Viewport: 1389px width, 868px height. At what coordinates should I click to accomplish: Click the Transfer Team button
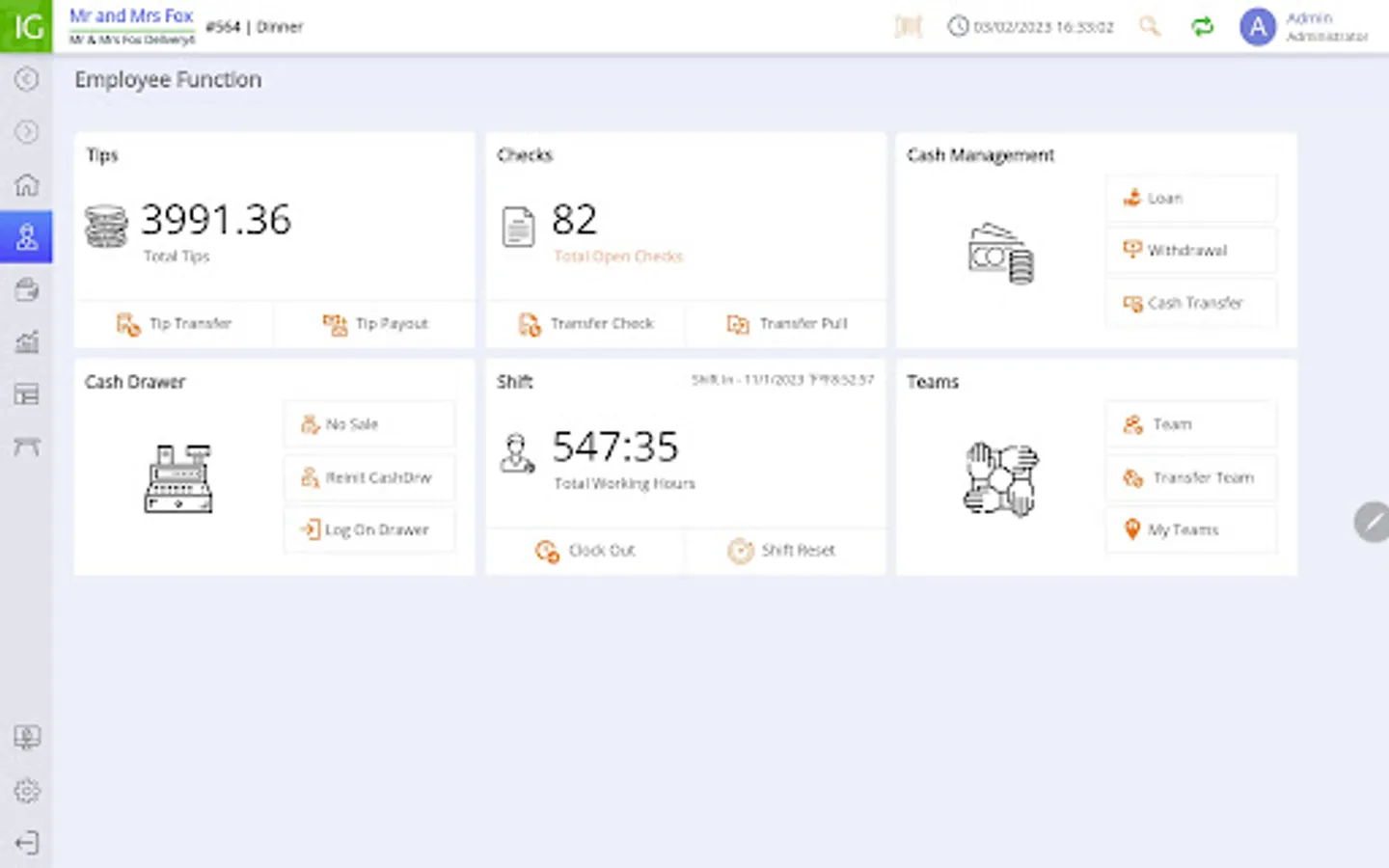1191,477
